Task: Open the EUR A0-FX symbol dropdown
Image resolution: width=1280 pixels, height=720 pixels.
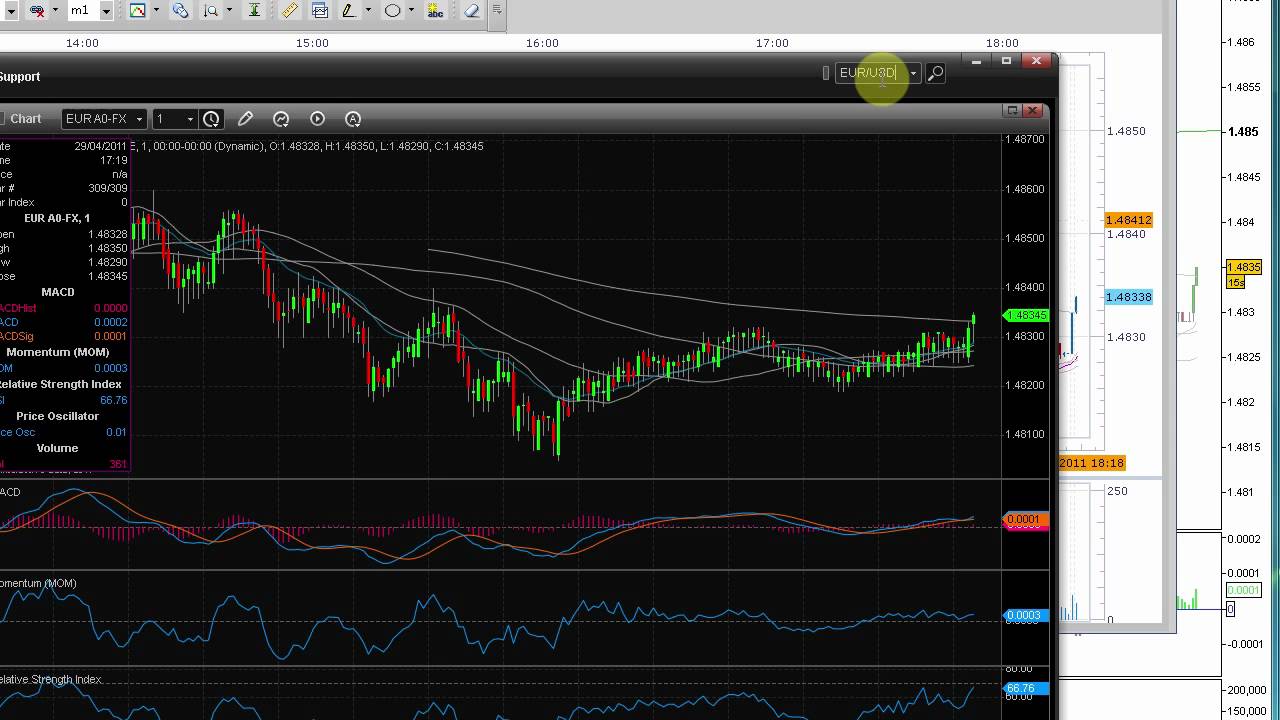Action: [139, 119]
